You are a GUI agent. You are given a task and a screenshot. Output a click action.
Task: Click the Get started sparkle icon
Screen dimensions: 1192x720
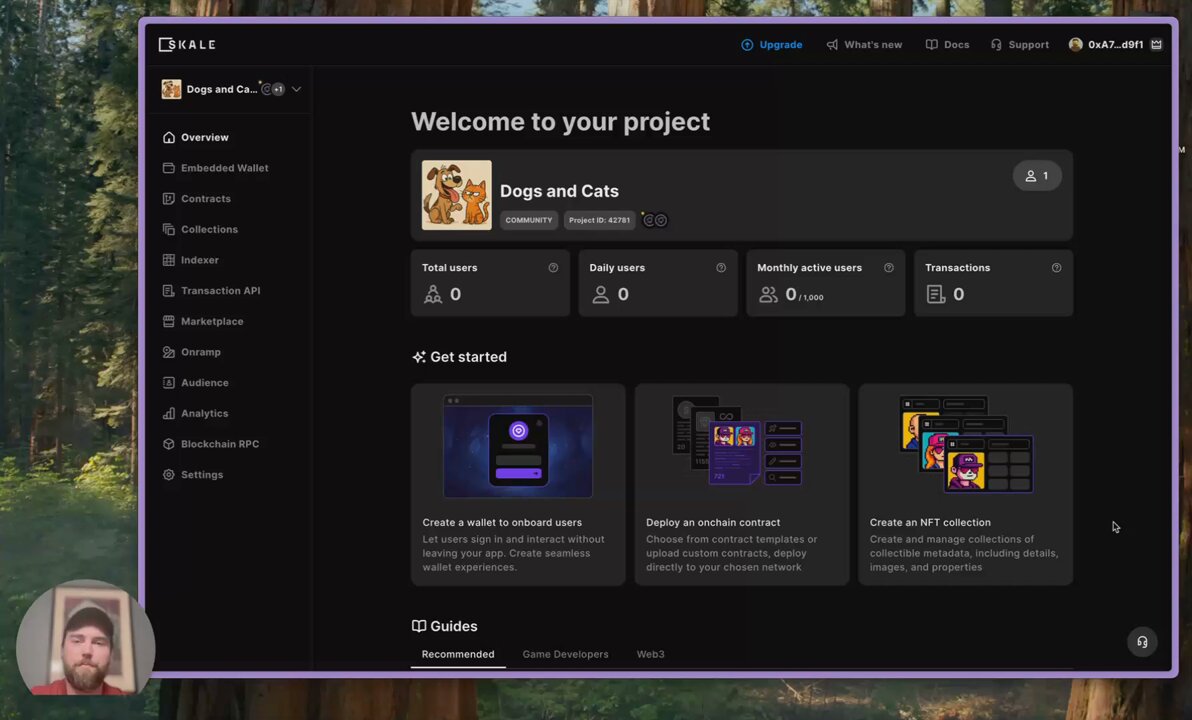(419, 357)
